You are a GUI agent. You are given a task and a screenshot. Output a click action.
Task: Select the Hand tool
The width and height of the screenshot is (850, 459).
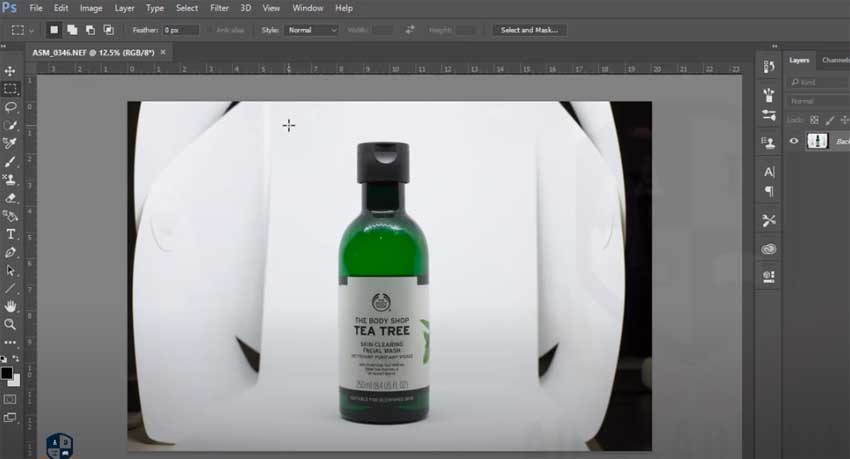point(10,307)
